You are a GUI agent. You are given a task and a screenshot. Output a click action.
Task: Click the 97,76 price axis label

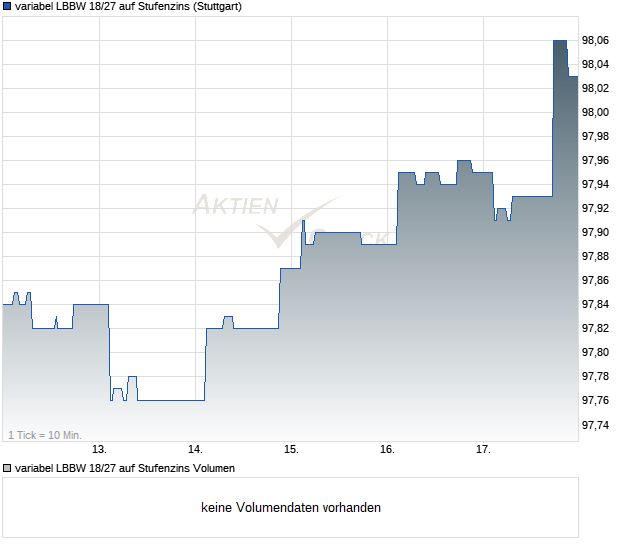pos(595,401)
